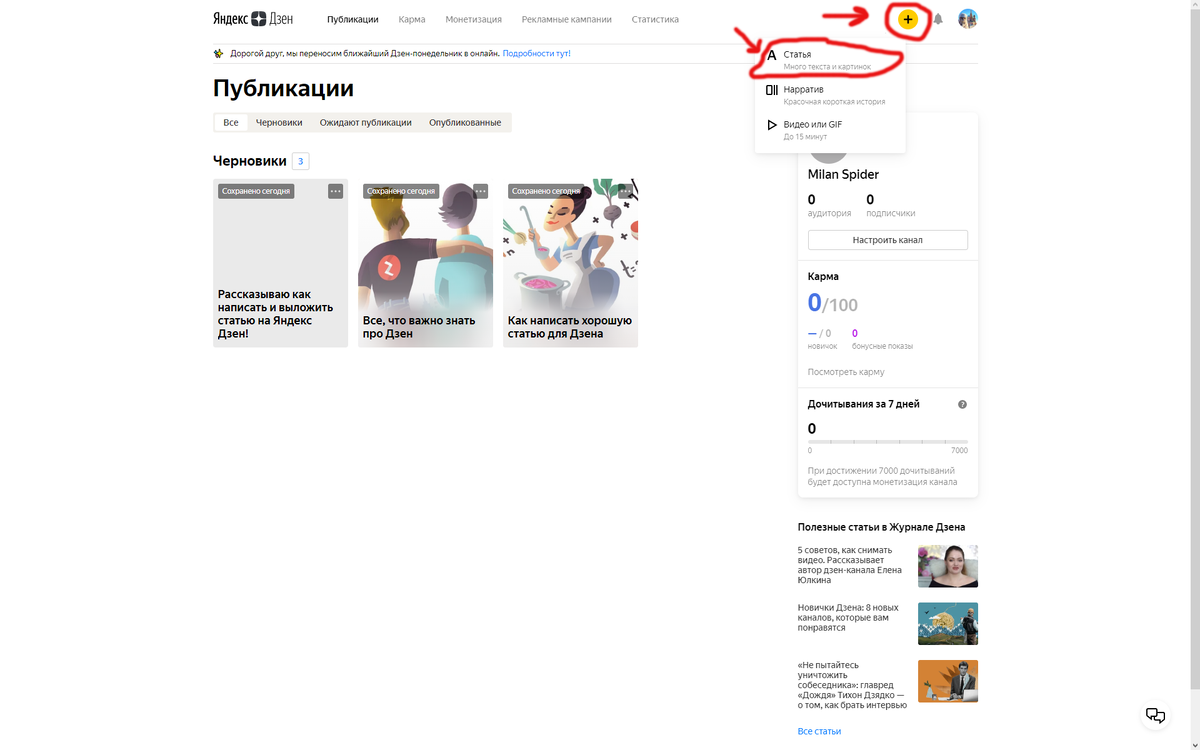The image size is (1200, 750).
Task: Select the Все filter tab
Action: click(231, 122)
